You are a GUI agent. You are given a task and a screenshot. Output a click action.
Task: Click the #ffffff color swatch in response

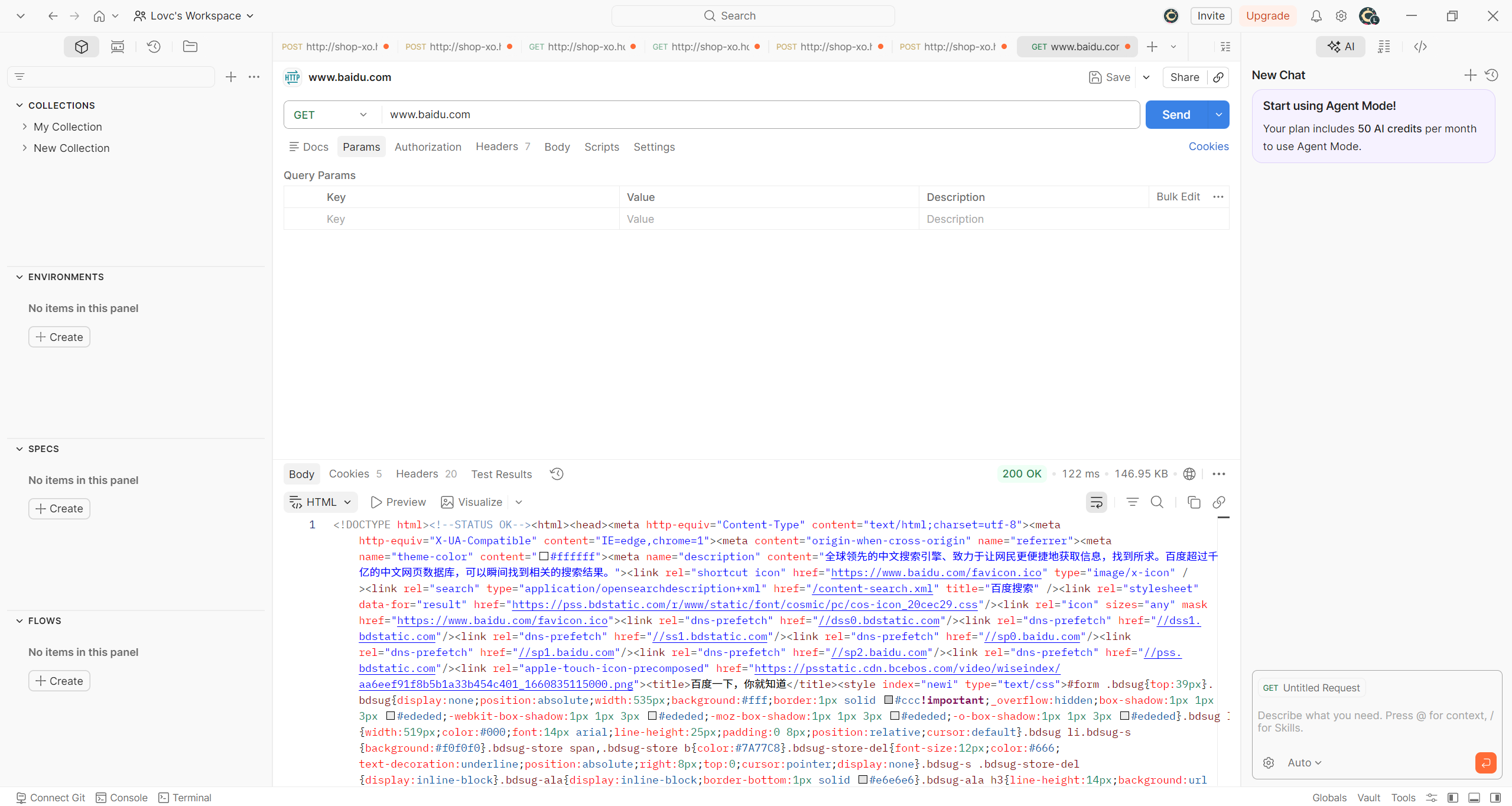coord(544,556)
